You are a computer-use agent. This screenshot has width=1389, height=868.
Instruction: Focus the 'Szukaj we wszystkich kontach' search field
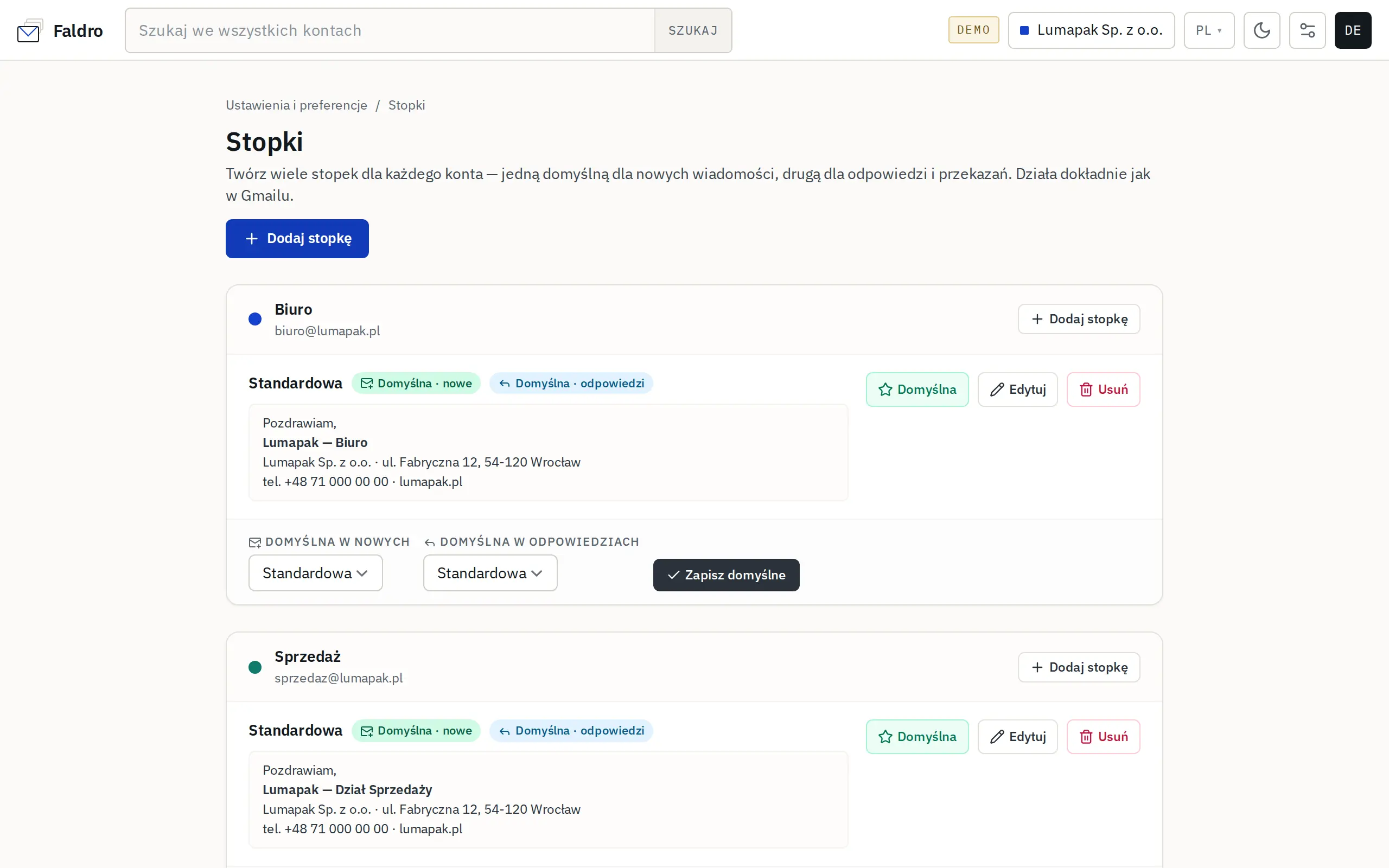click(390, 30)
